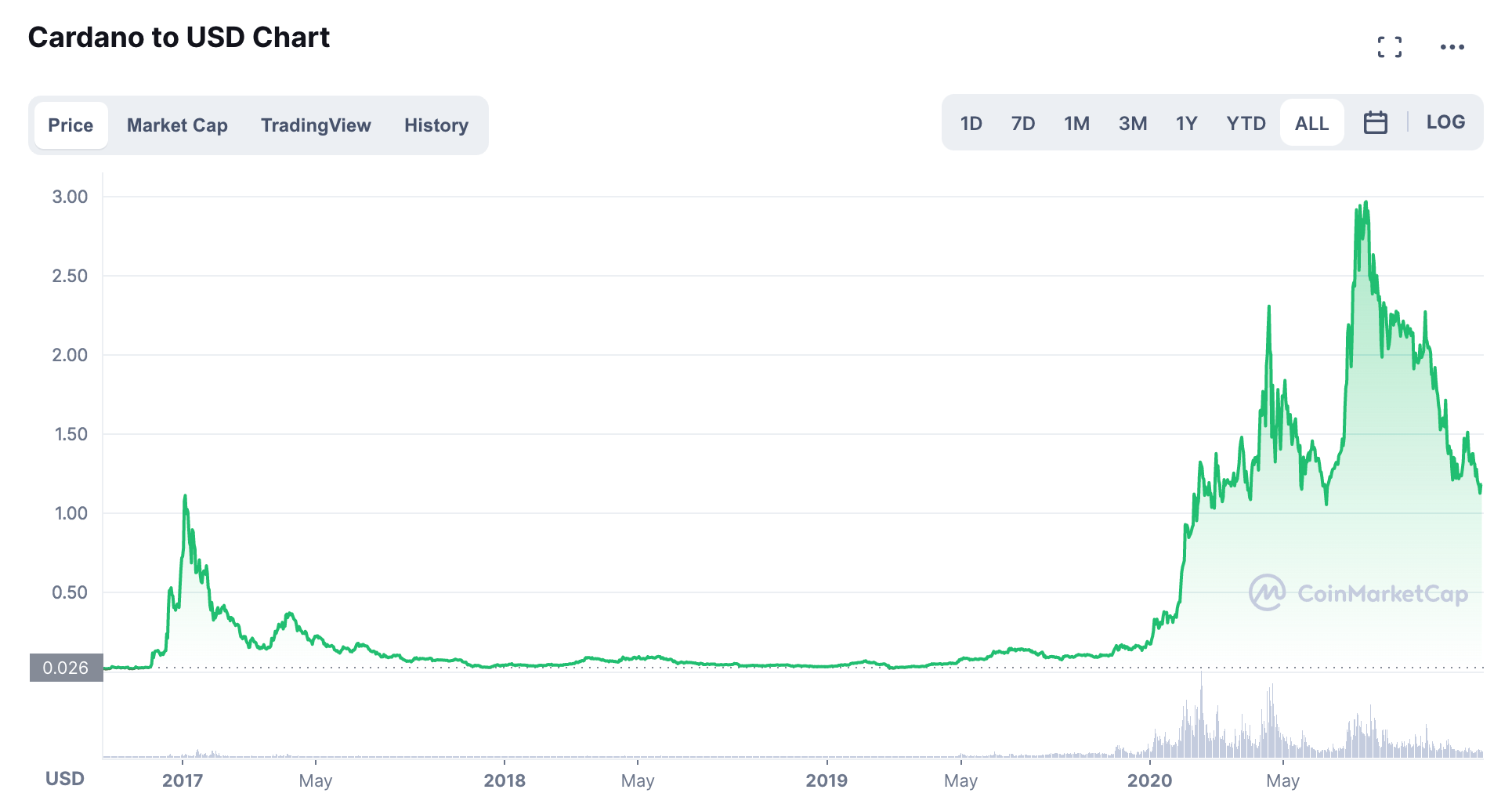Click the USD currency label
Image resolution: width=1512 pixels, height=793 pixels.
pos(65,779)
